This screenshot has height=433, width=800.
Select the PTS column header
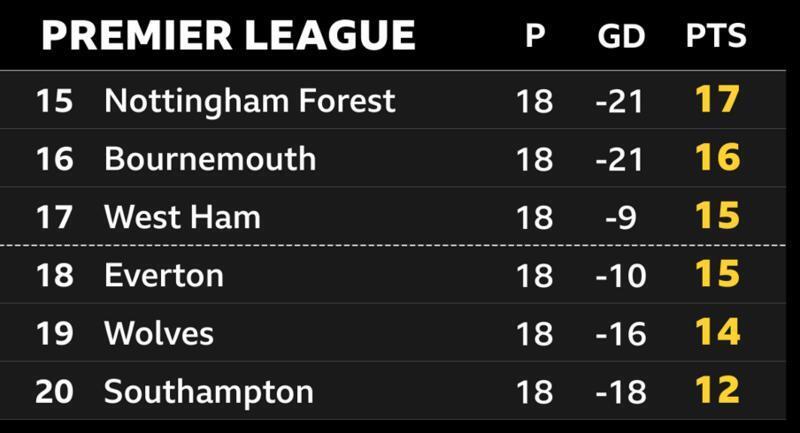(x=716, y=37)
